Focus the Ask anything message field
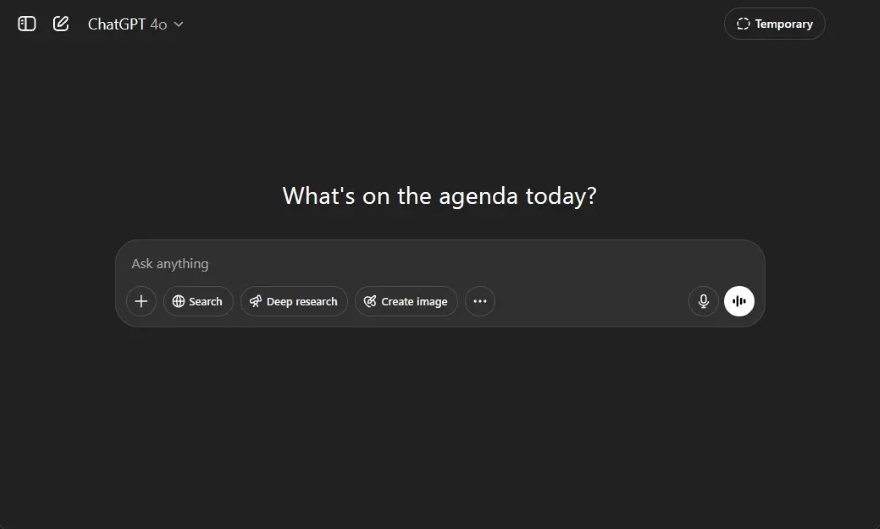The height and width of the screenshot is (529, 880). 440,264
